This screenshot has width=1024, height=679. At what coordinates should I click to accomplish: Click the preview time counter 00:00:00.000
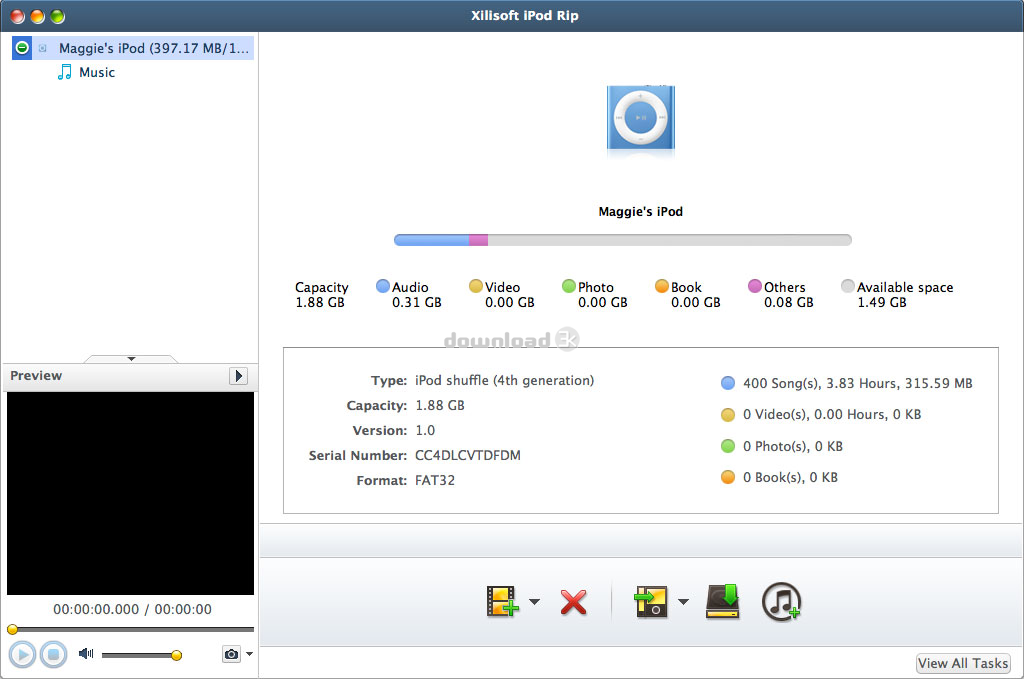[x=96, y=609]
